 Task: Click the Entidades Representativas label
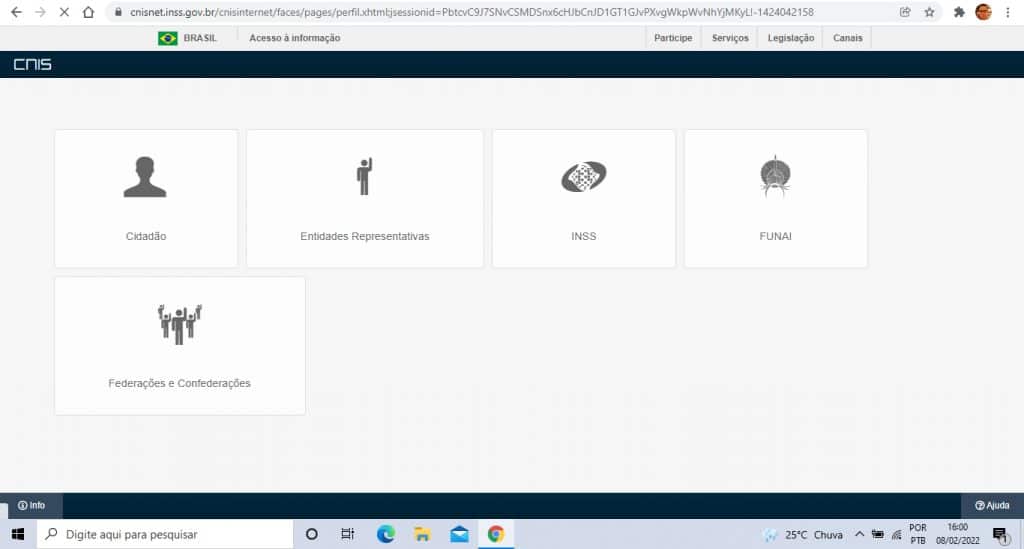click(364, 236)
